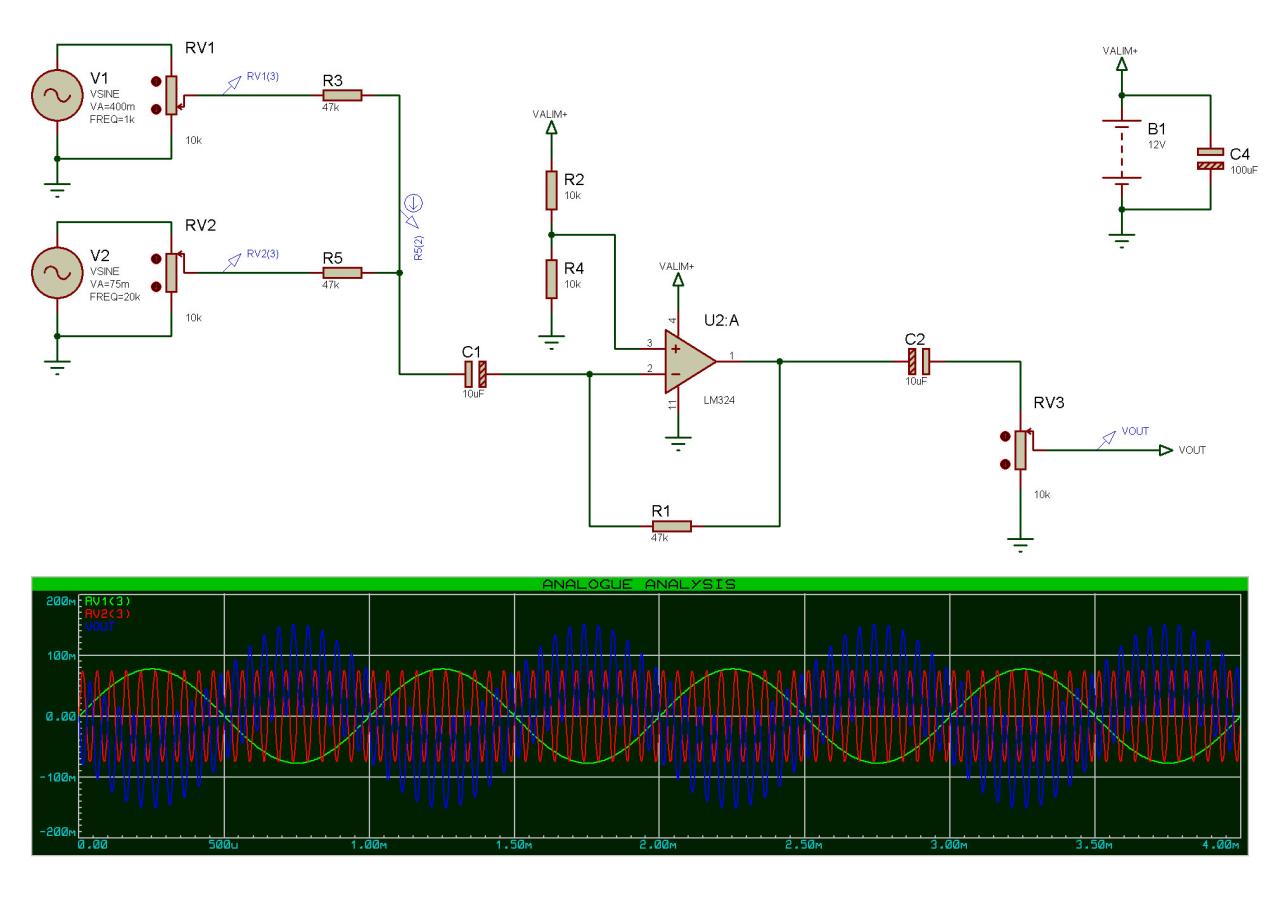Select resistor R3 symbol
The width and height of the screenshot is (1280, 900).
[x=342, y=96]
